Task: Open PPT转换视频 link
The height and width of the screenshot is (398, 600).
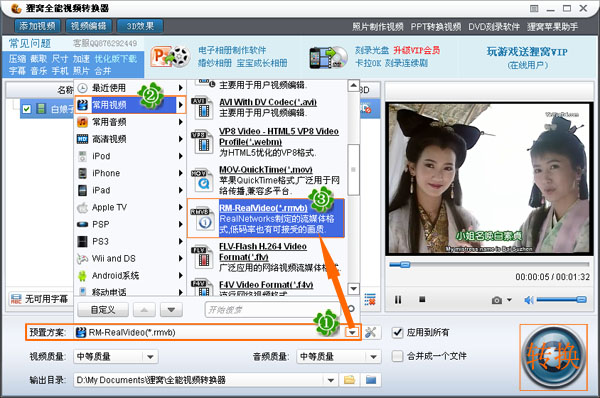Action: coord(435,27)
